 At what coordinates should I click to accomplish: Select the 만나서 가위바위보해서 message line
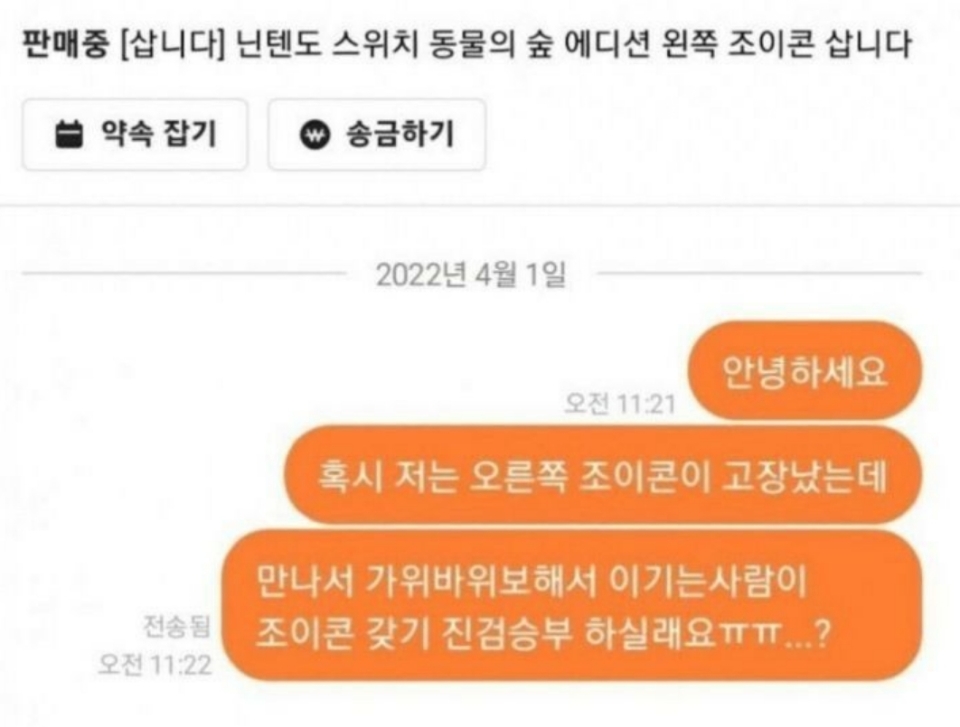[532, 581]
